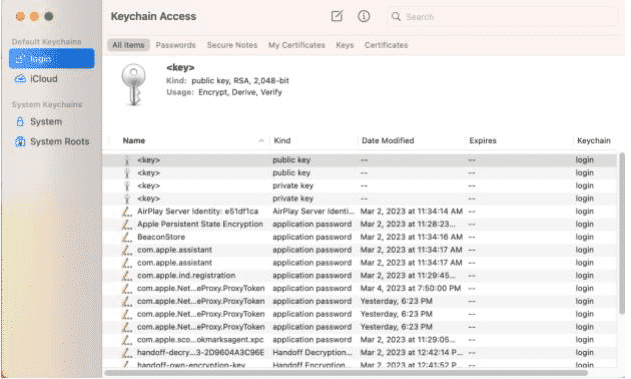Select the Apple Persistent State Encryption row
The image size is (631, 379).
click(x=359, y=224)
